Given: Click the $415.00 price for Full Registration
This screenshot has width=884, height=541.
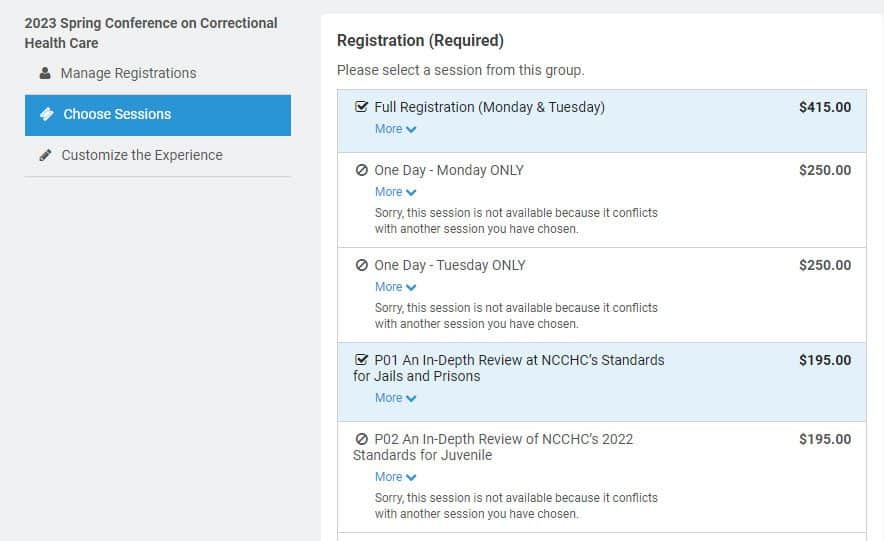Looking at the screenshot, I should pyautogui.click(x=825, y=107).
